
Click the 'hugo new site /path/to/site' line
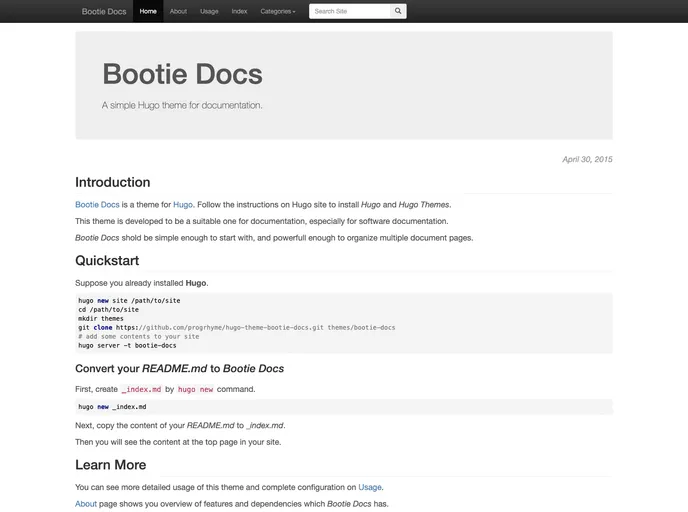pos(129,301)
